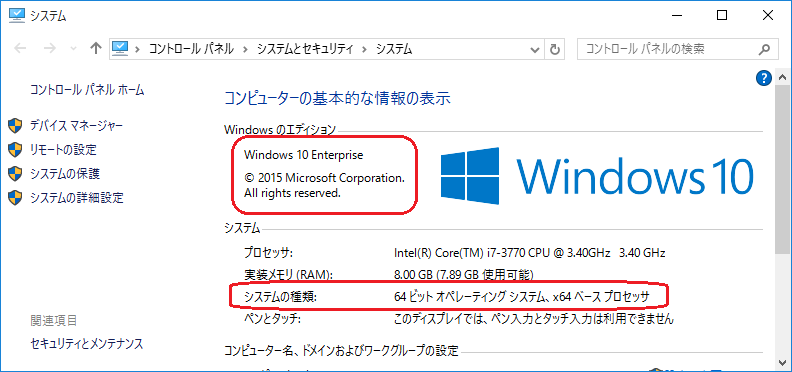Screen dimensions: 792x372
Task: Refresh the control panel view
Action: coord(555,49)
